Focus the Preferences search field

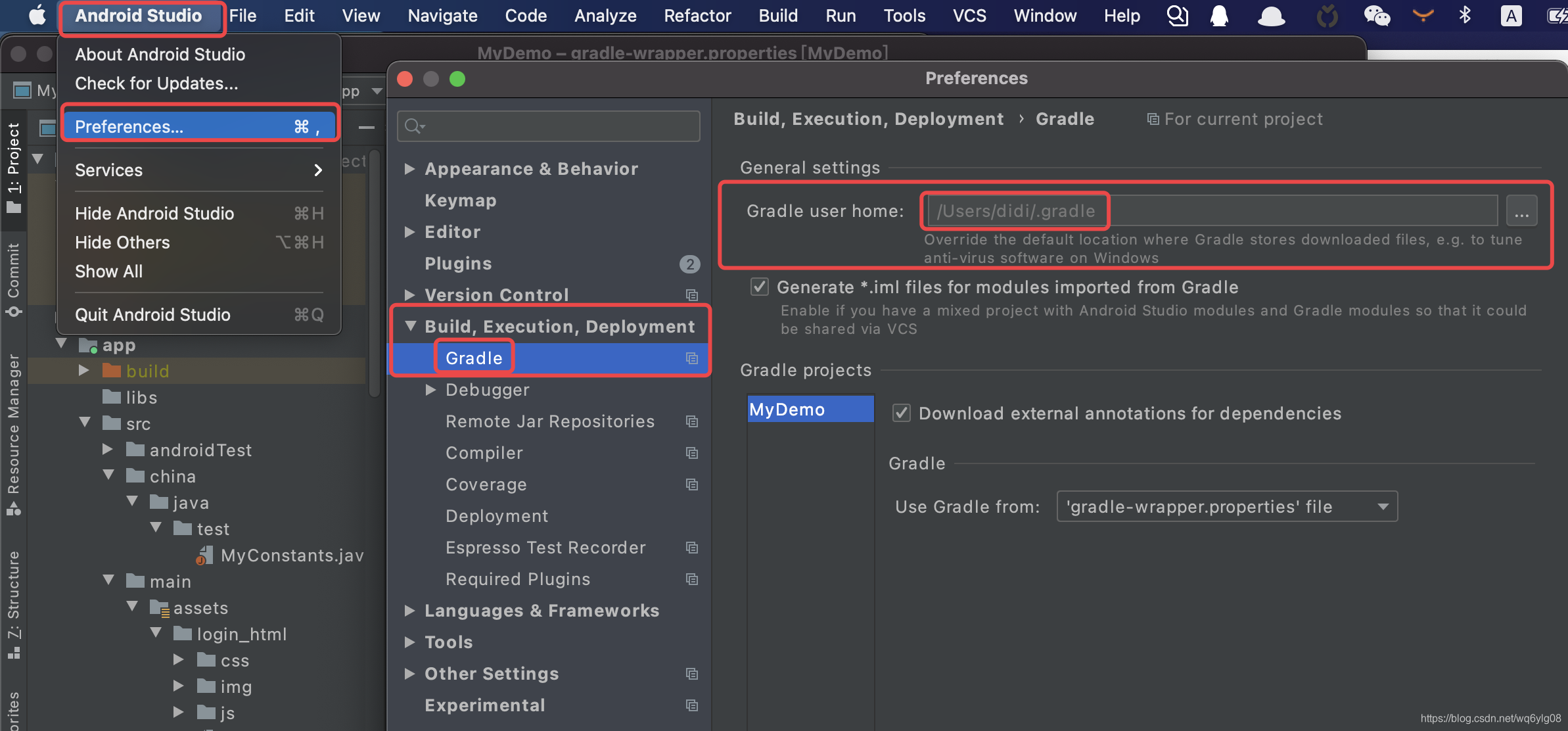tap(549, 126)
